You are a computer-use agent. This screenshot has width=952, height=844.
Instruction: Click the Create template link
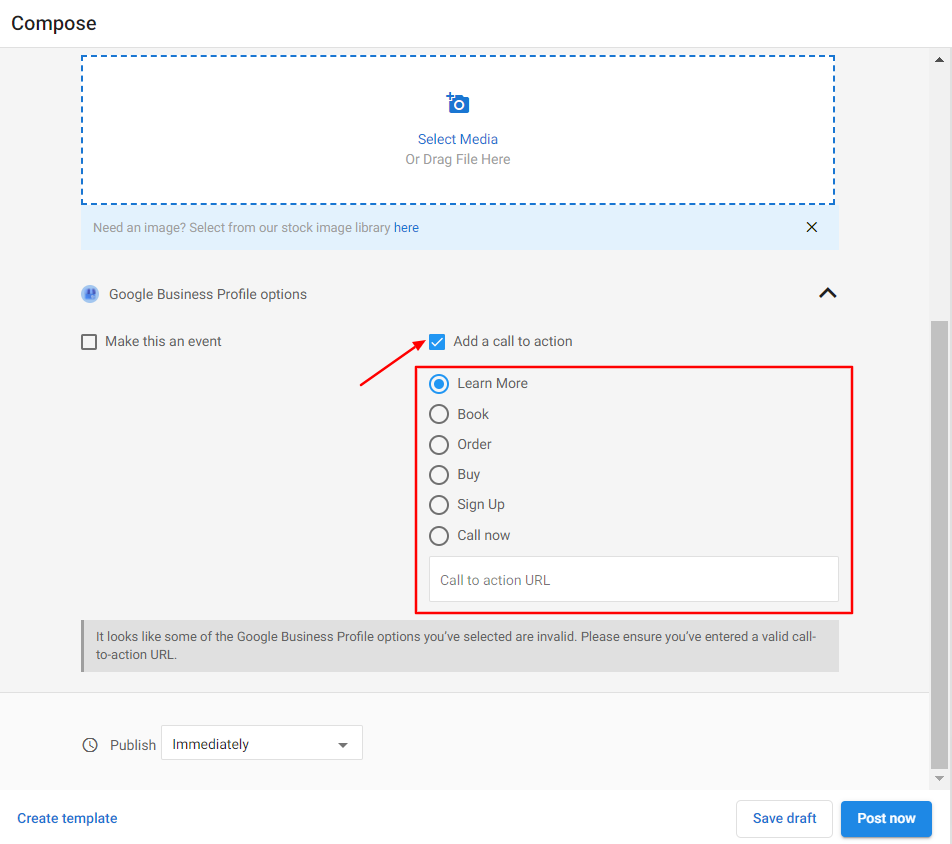(x=67, y=818)
